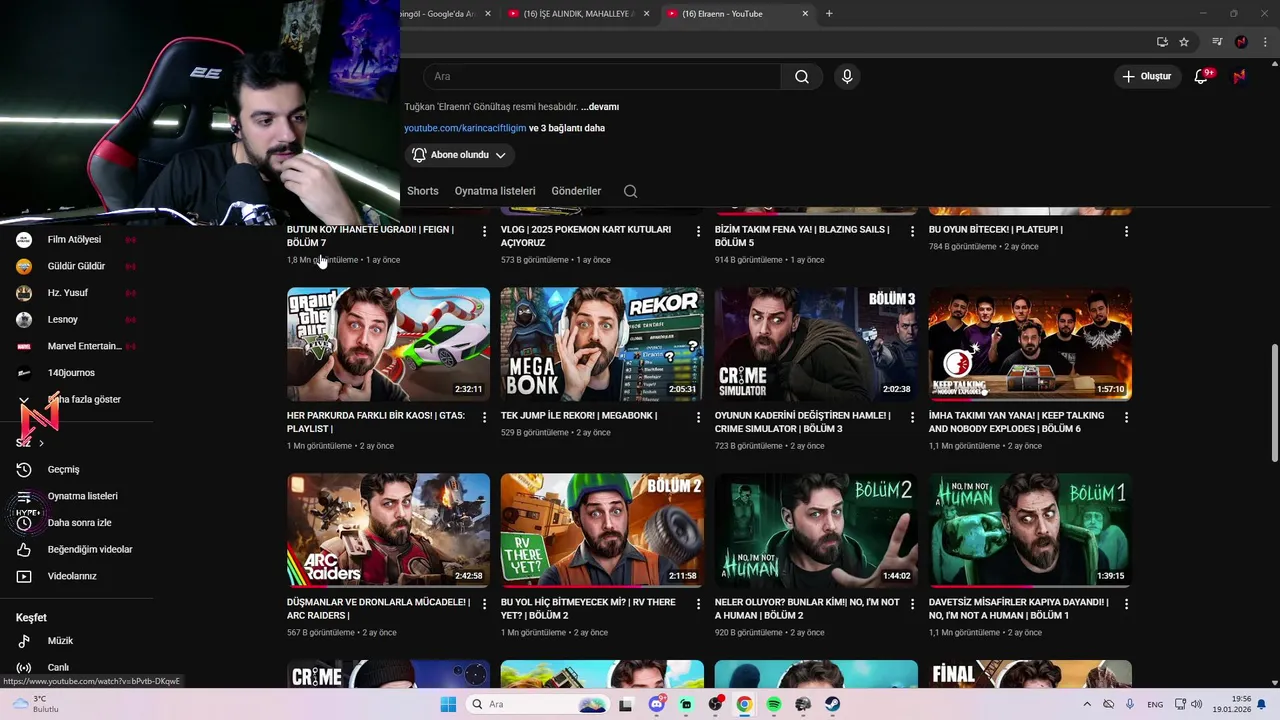
Task: Open options for BU YOL HİÇ BİTMEYECEK Mİ video
Action: [698, 604]
